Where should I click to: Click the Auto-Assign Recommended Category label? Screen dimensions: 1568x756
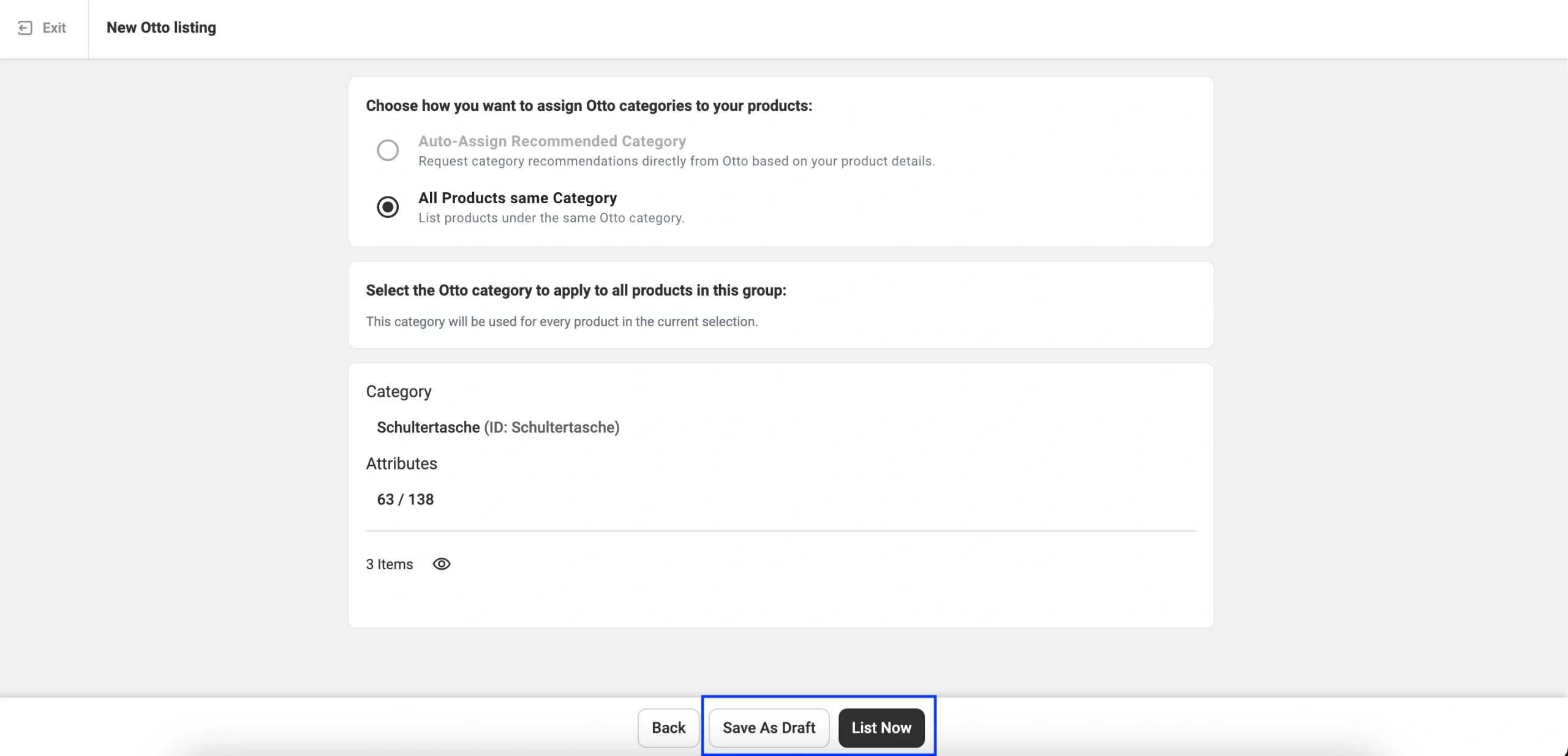coord(551,141)
